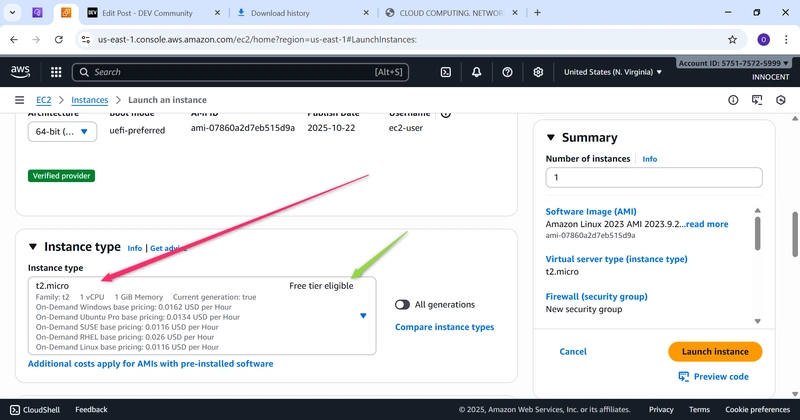
Task: Click the AWS Search box
Action: (x=240, y=72)
